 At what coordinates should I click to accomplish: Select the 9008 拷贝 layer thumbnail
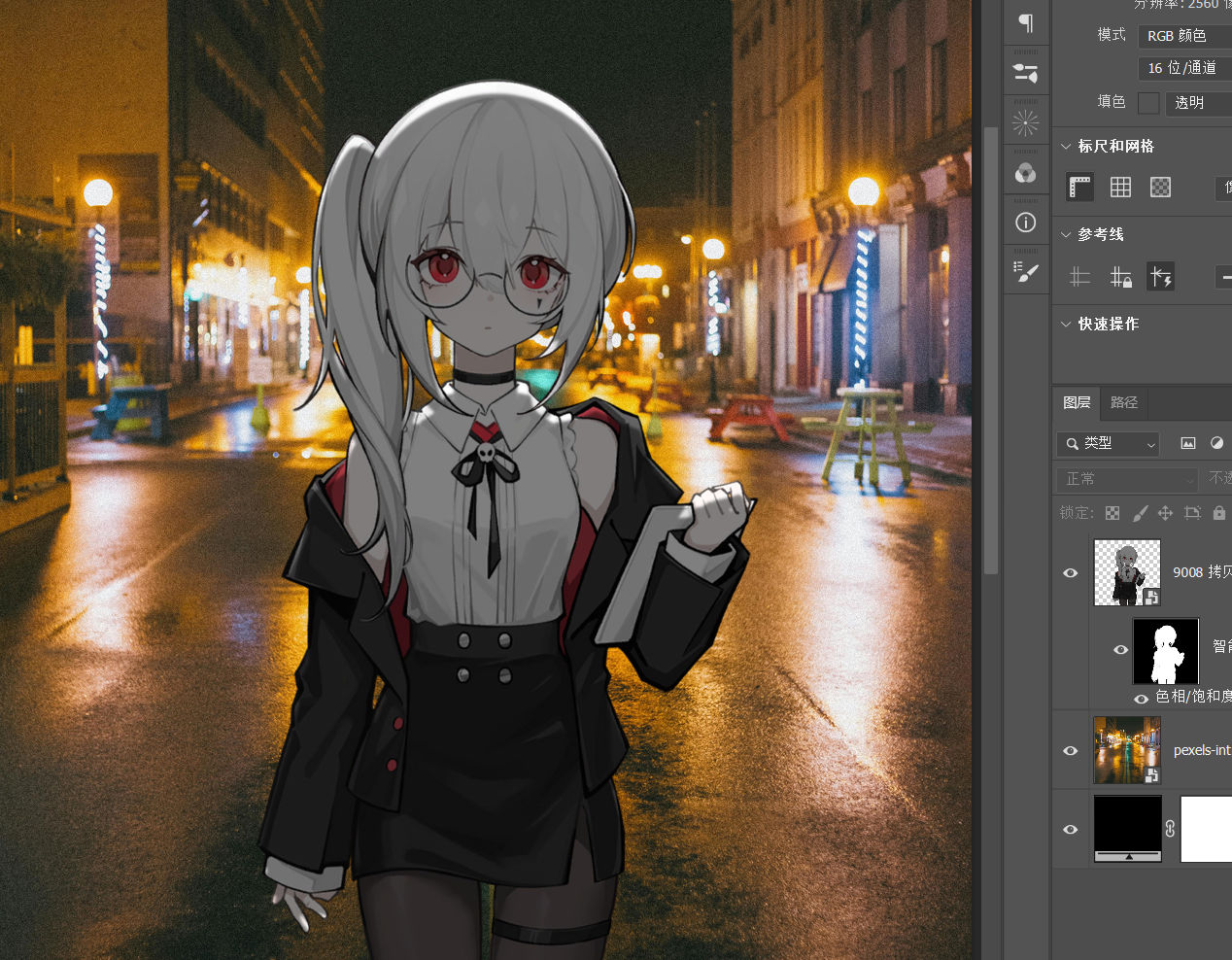tap(1127, 572)
